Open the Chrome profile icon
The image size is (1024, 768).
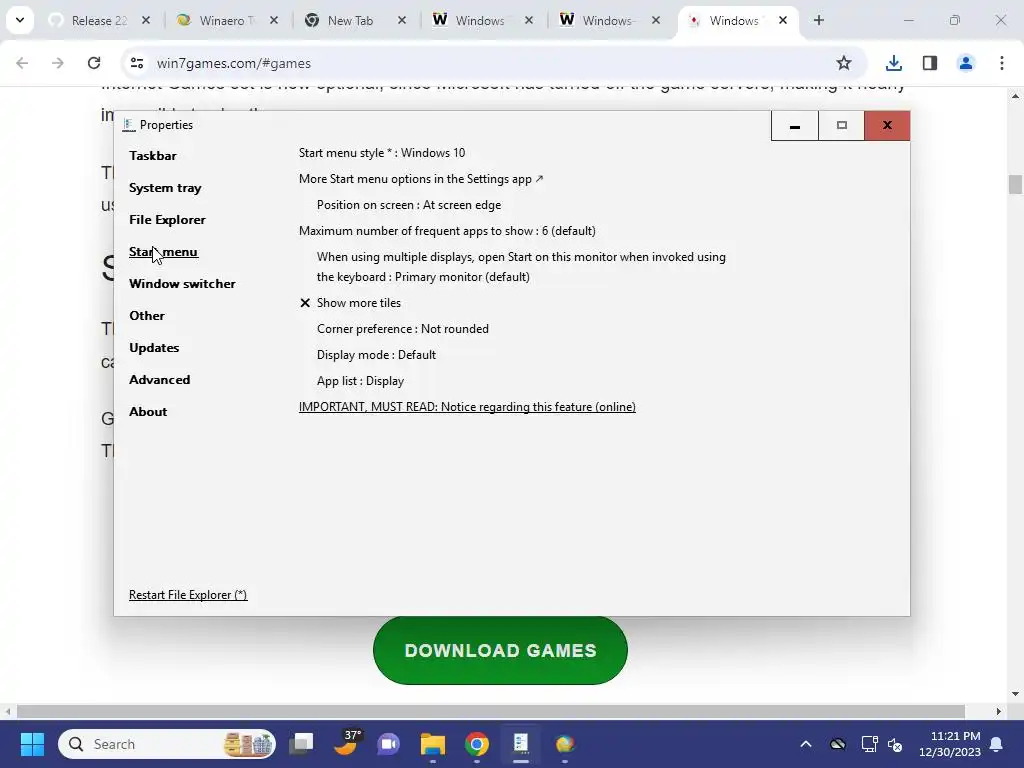966,63
